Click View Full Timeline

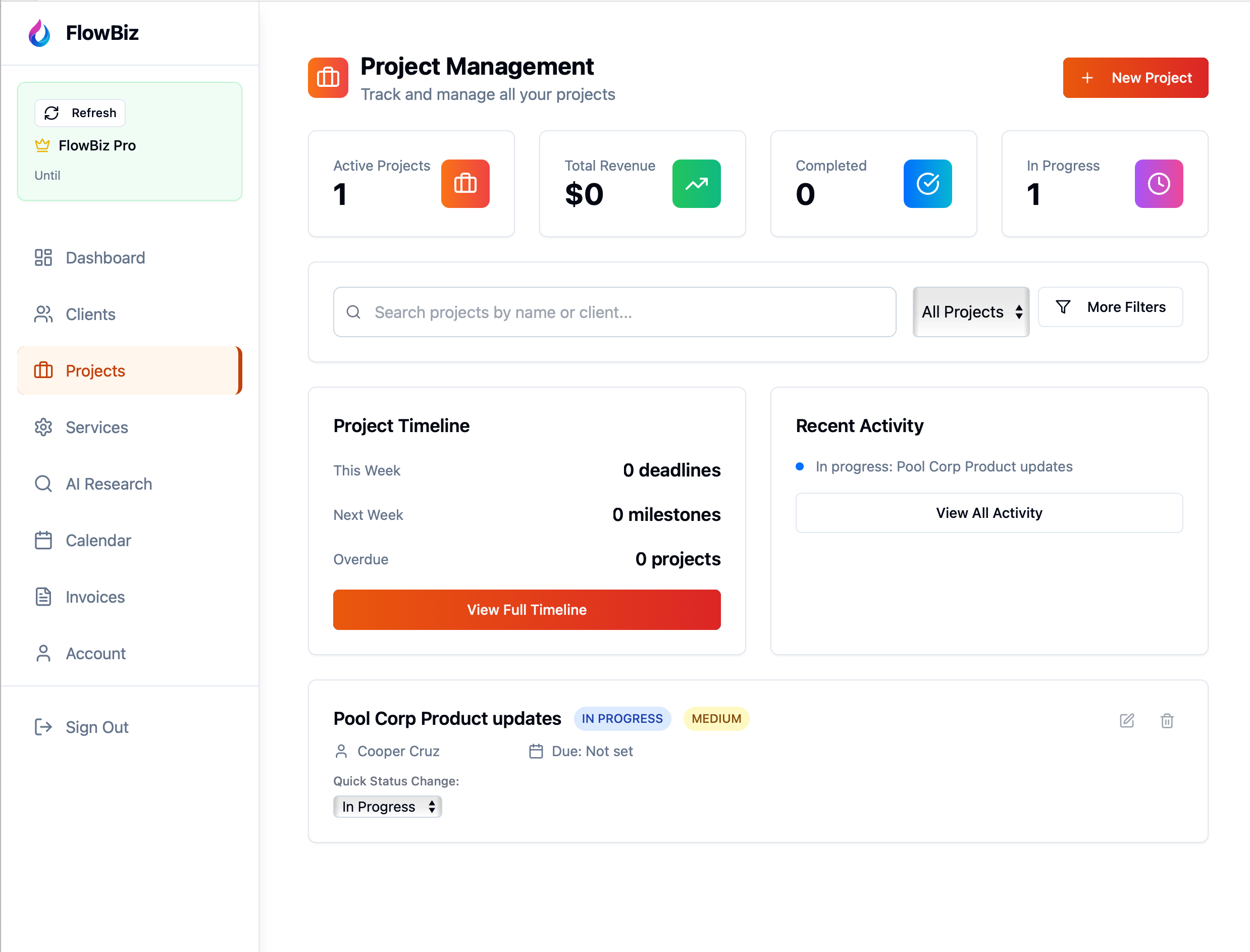pyautogui.click(x=527, y=610)
